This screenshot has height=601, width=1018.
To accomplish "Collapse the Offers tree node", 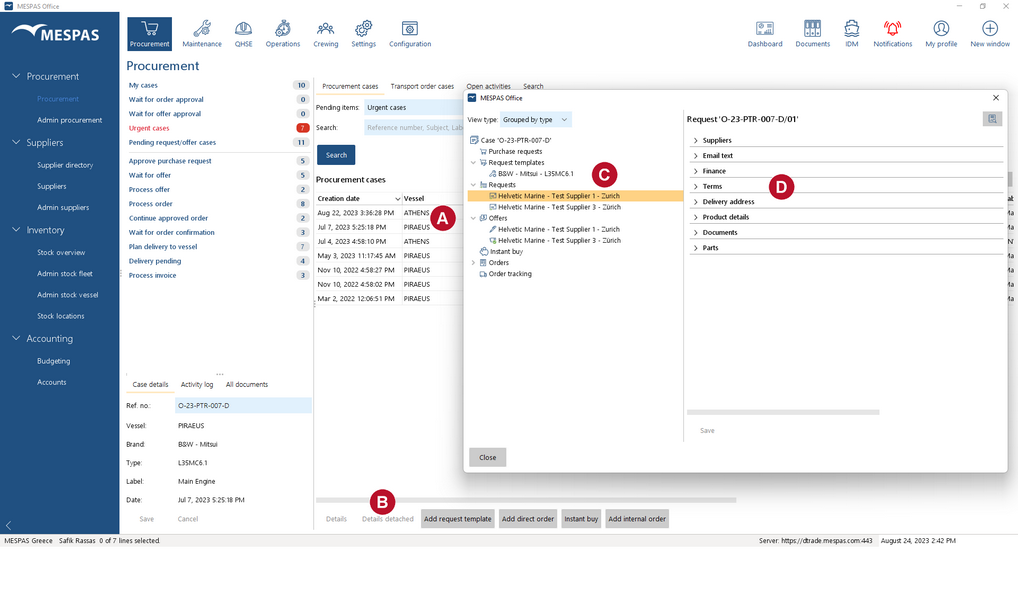I will (x=473, y=218).
